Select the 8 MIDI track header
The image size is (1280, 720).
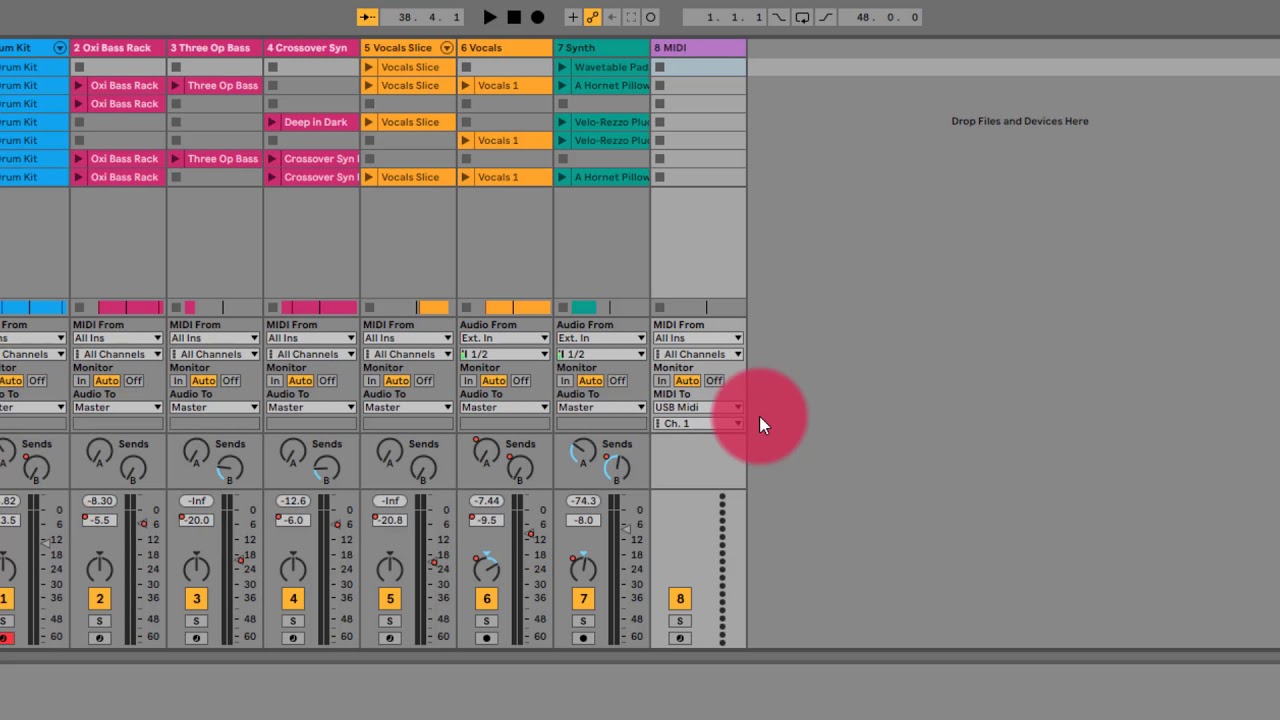click(x=698, y=48)
